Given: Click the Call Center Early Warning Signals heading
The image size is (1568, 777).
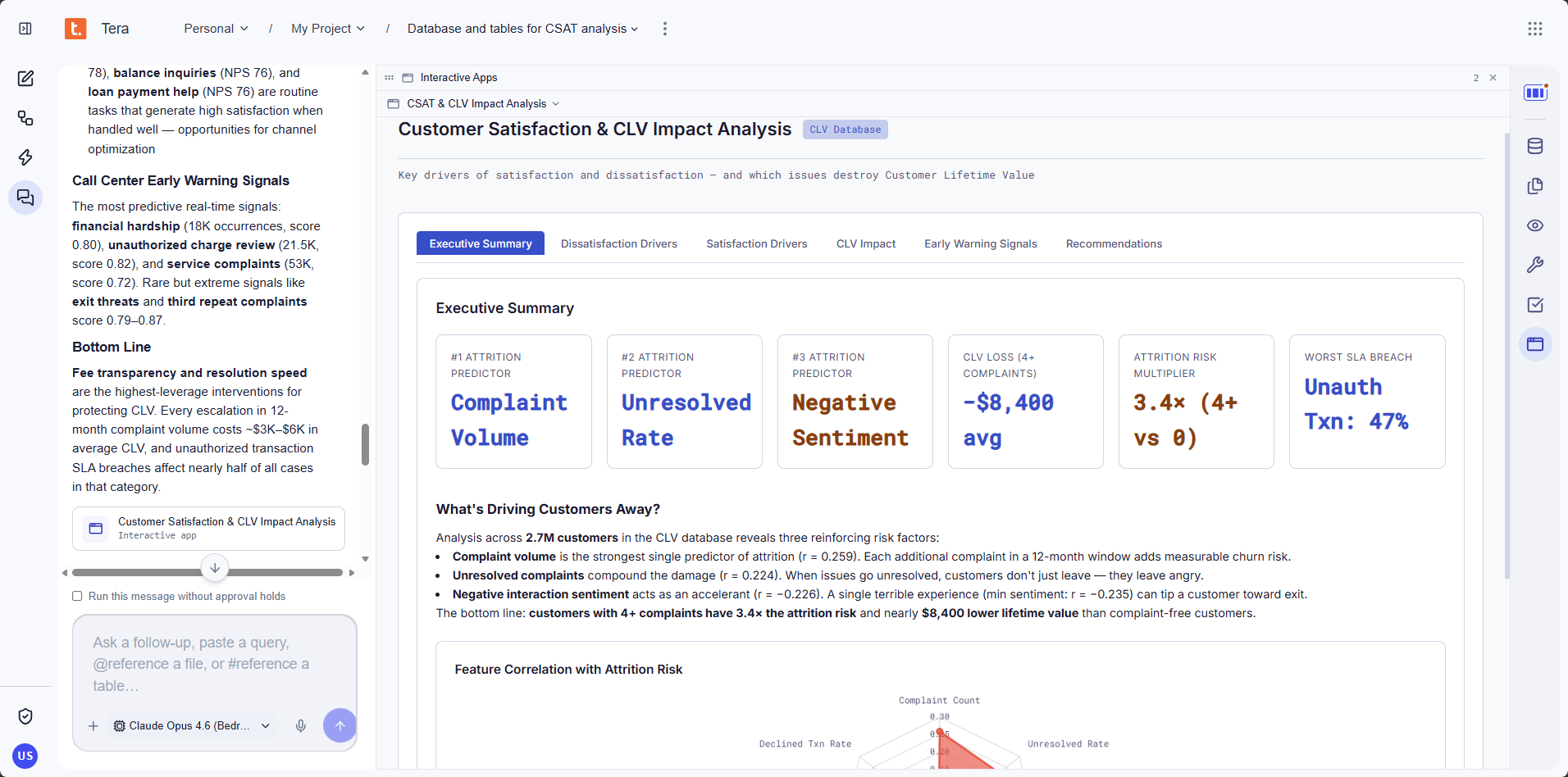Looking at the screenshot, I should (x=180, y=180).
